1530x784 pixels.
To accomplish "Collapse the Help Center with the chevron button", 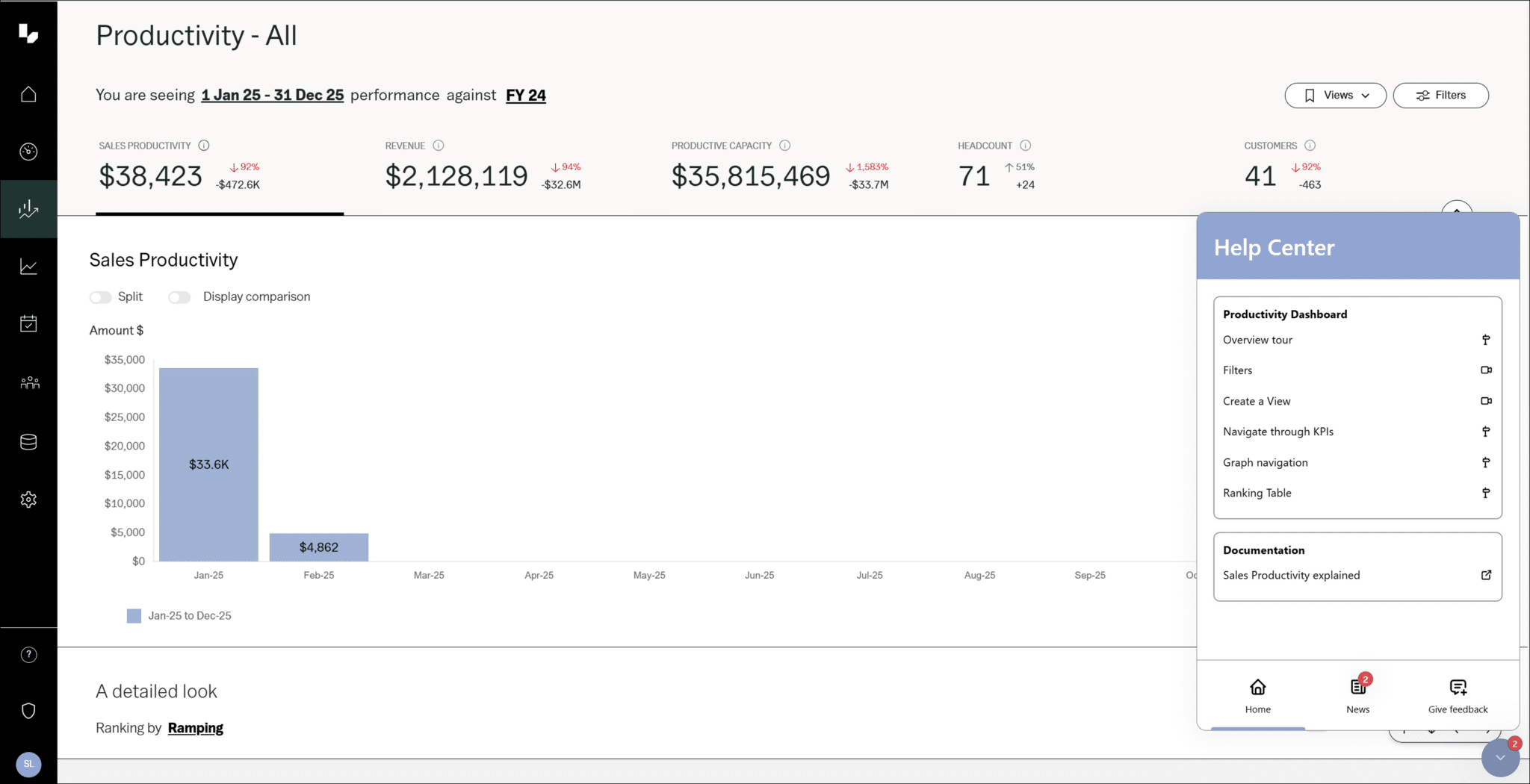I will pyautogui.click(x=1499, y=758).
